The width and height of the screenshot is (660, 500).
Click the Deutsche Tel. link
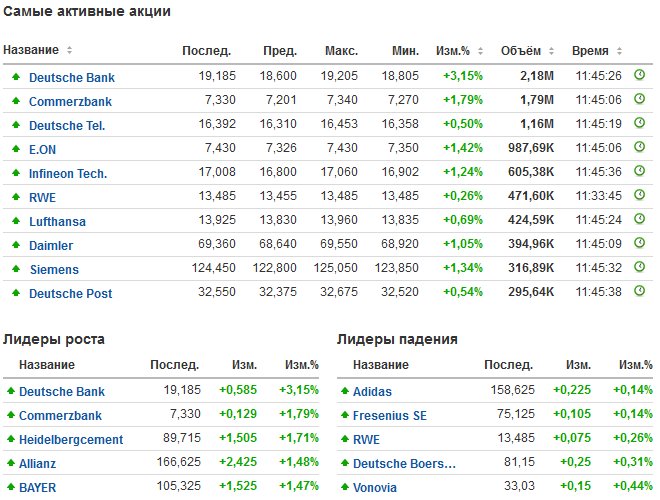[x=67, y=125]
